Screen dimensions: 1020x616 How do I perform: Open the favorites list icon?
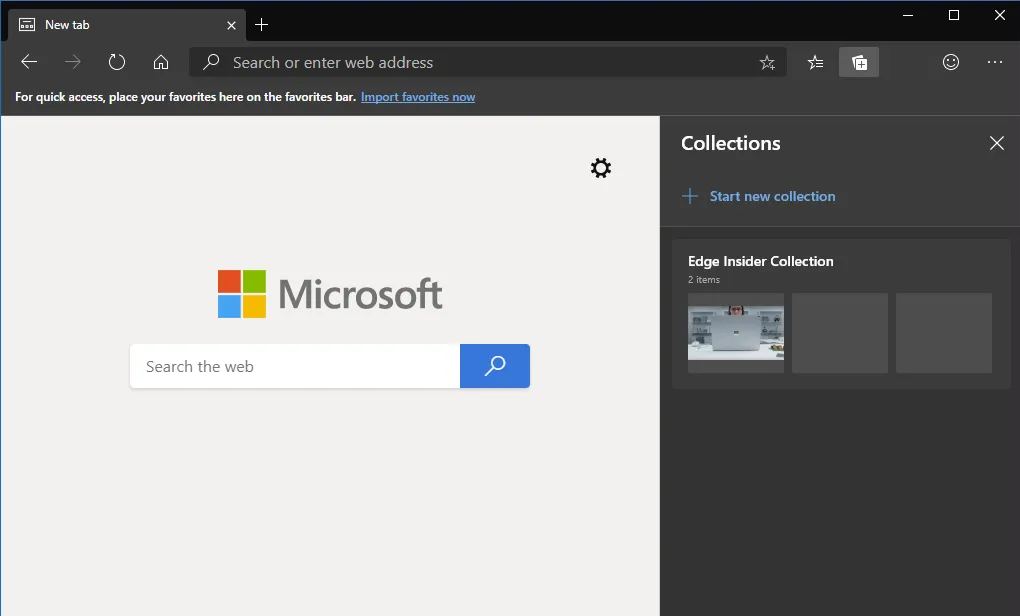click(x=815, y=62)
